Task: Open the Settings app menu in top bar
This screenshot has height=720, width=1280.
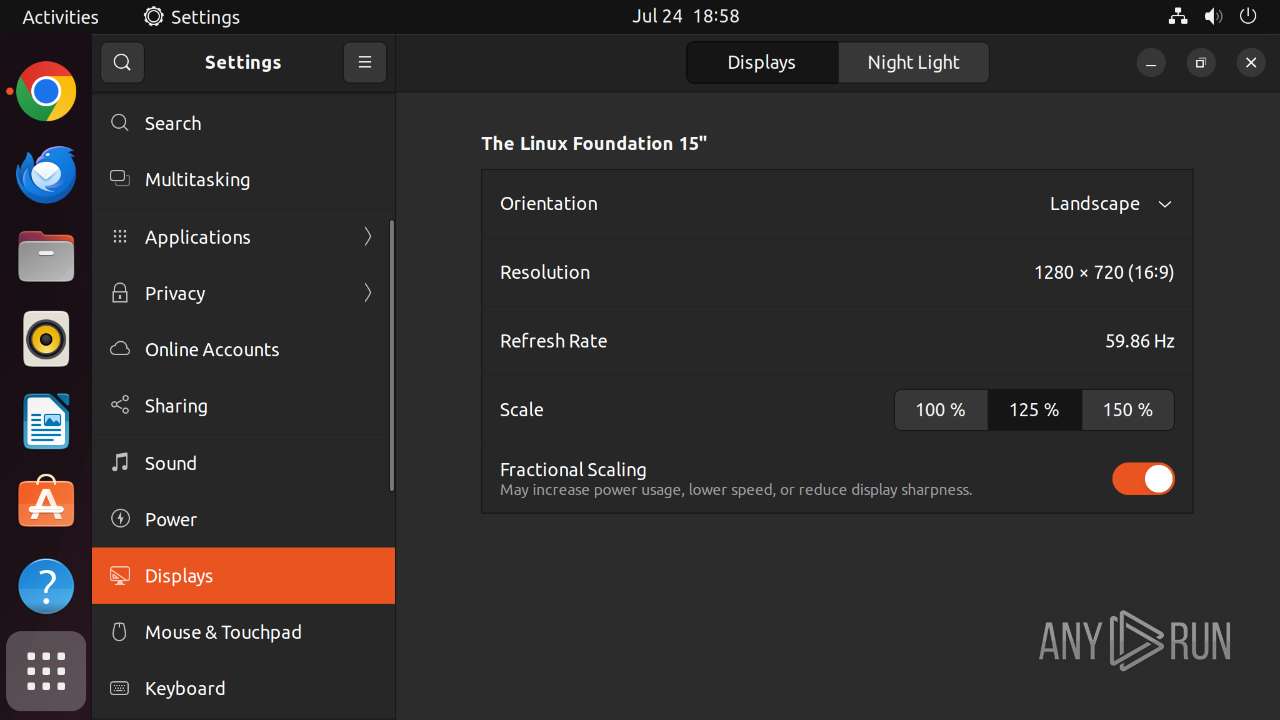Action: point(191,17)
